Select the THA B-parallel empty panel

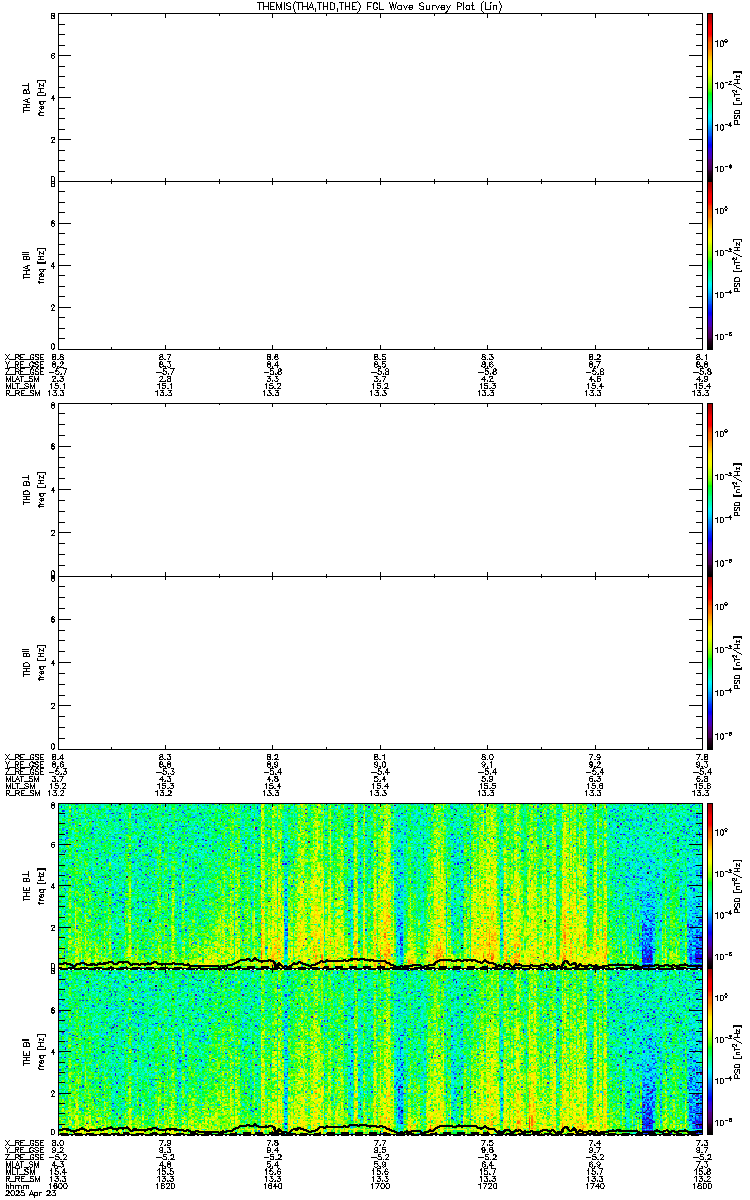379,266
